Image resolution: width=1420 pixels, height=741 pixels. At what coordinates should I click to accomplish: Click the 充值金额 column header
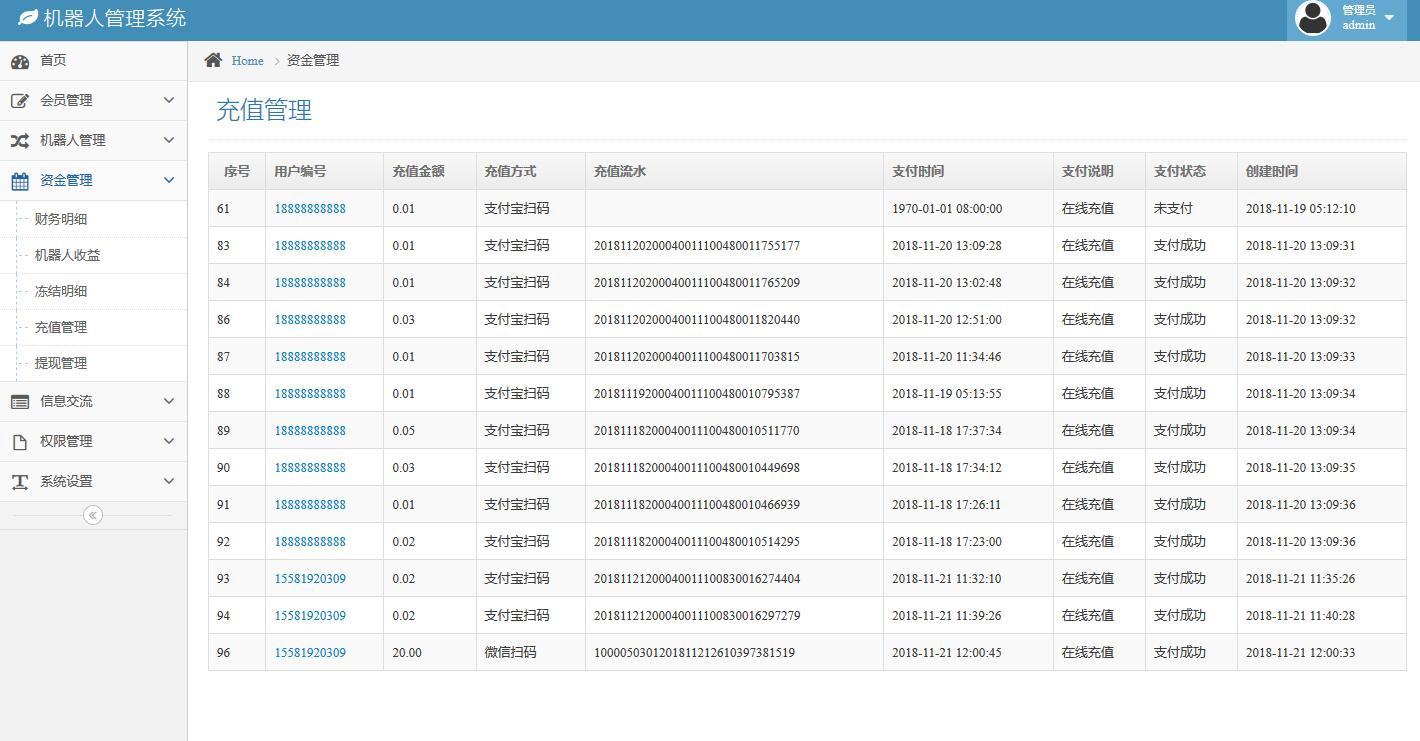pos(418,171)
